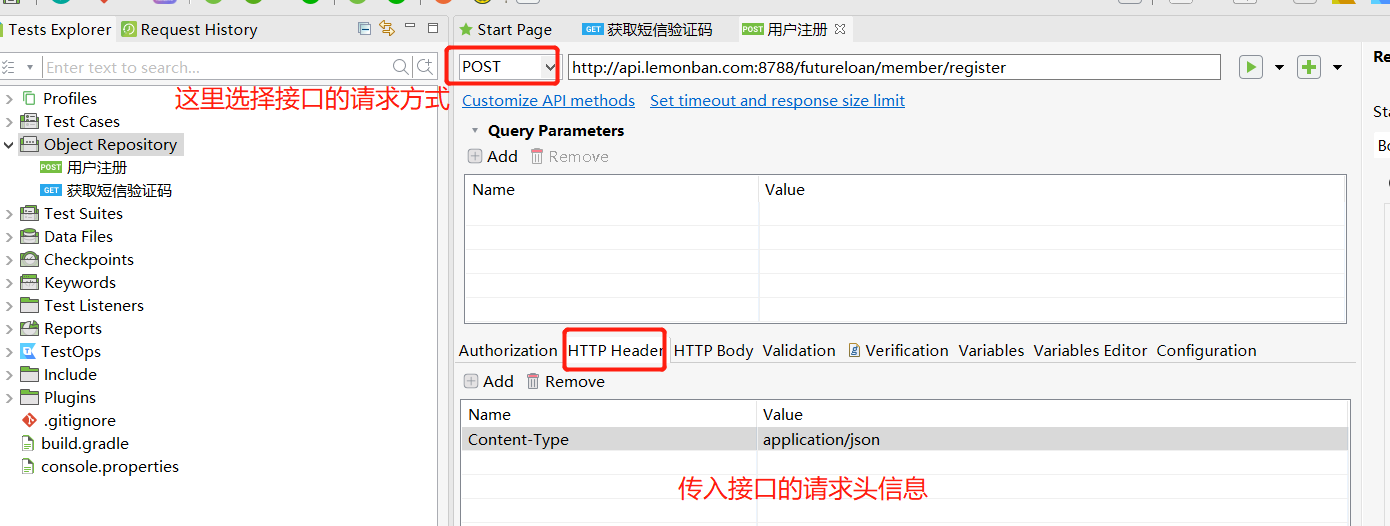1390x526 pixels.
Task: Click Add in the HTTP Header section
Action: click(489, 381)
